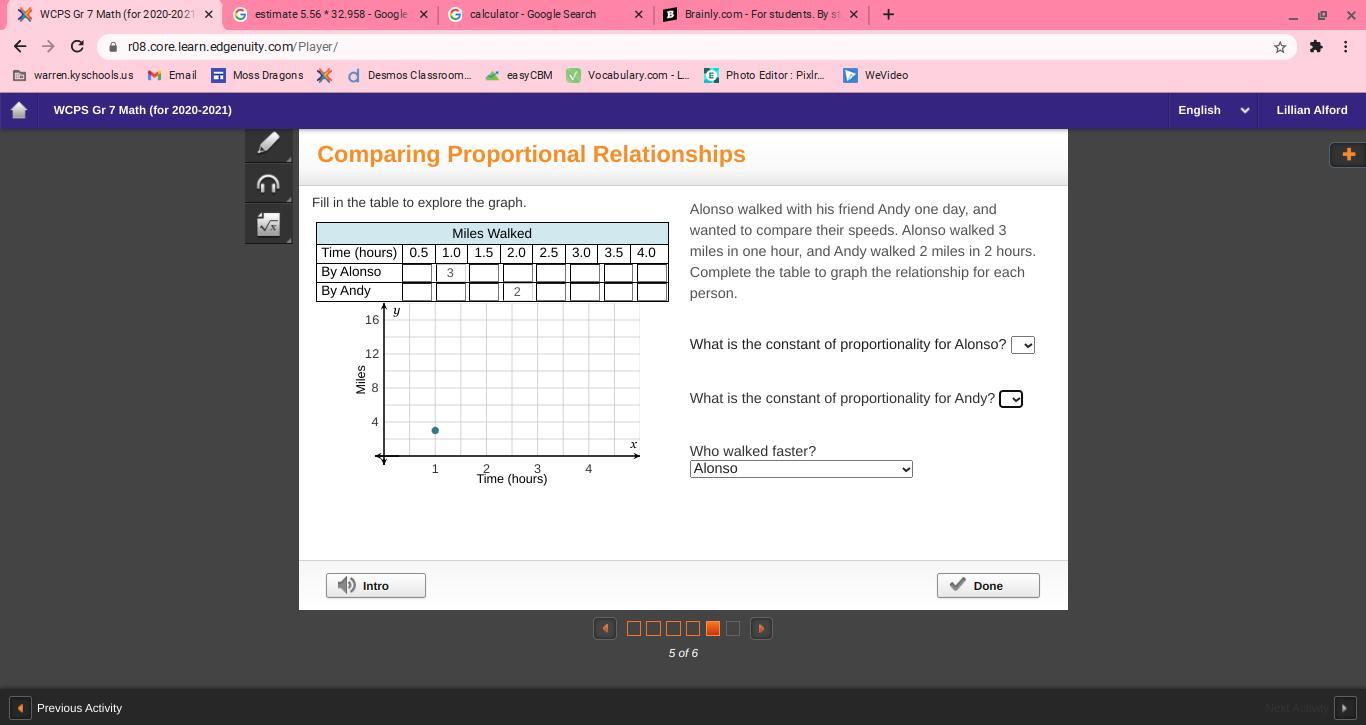Open the Moss Dragons bookmark
The height and width of the screenshot is (725, 1366).
pyautogui.click(x=257, y=75)
